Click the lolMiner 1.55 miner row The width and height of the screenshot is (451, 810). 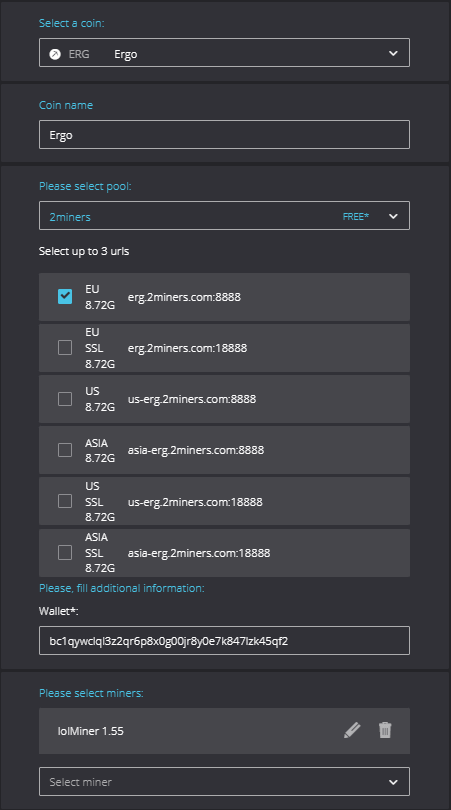click(224, 730)
